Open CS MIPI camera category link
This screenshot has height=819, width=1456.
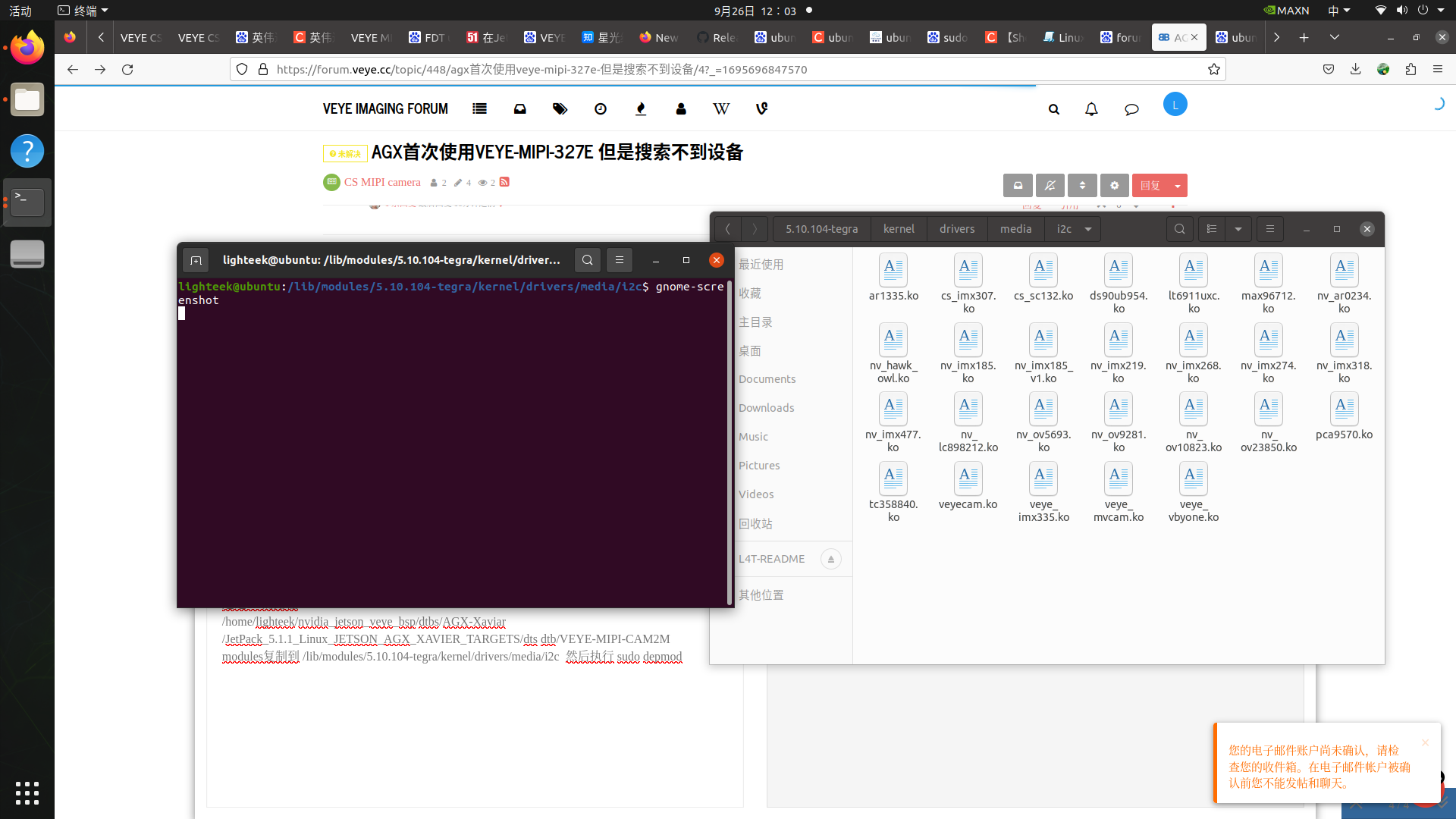(x=382, y=182)
